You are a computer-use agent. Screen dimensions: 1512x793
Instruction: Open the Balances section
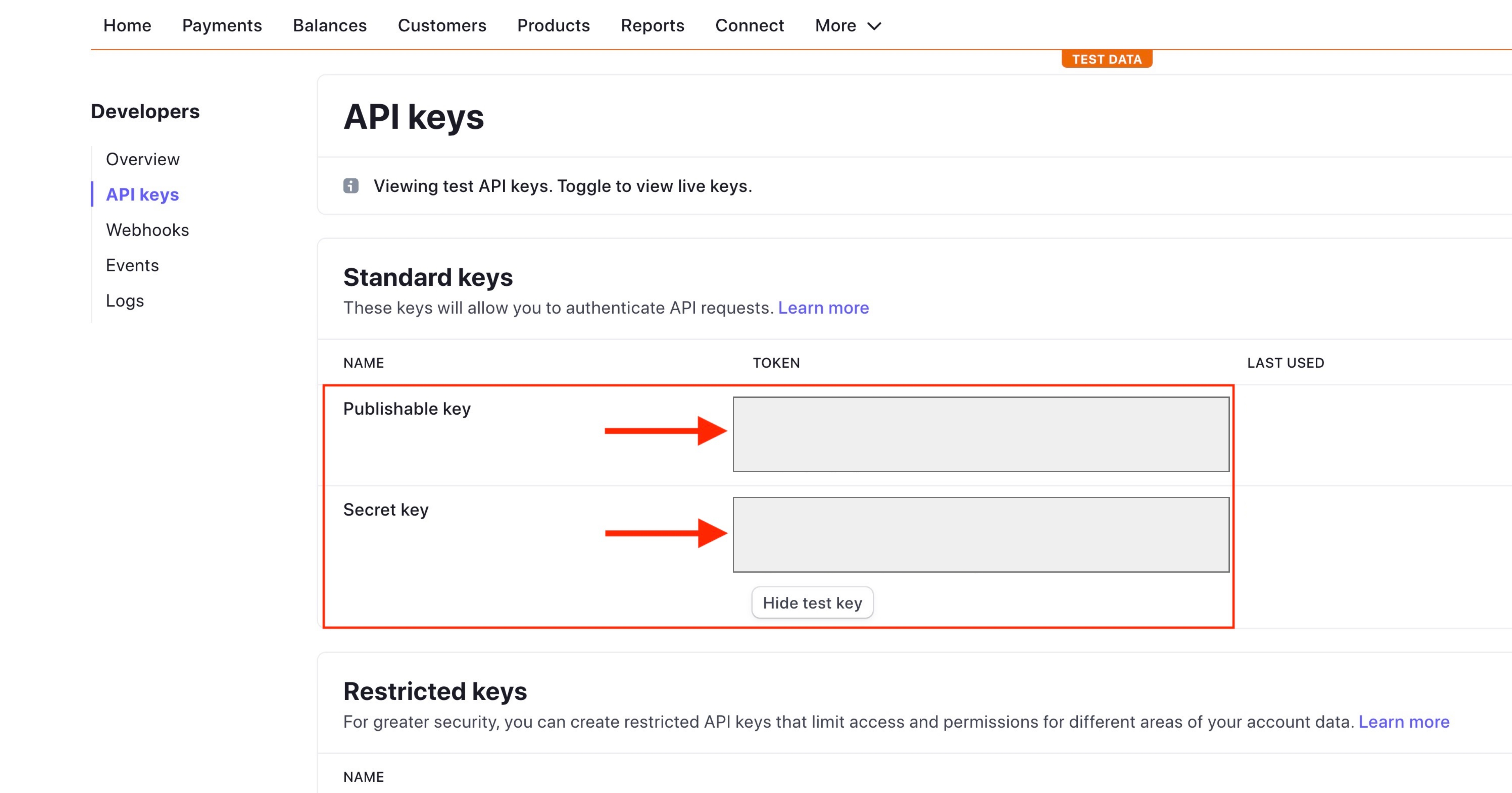(329, 25)
